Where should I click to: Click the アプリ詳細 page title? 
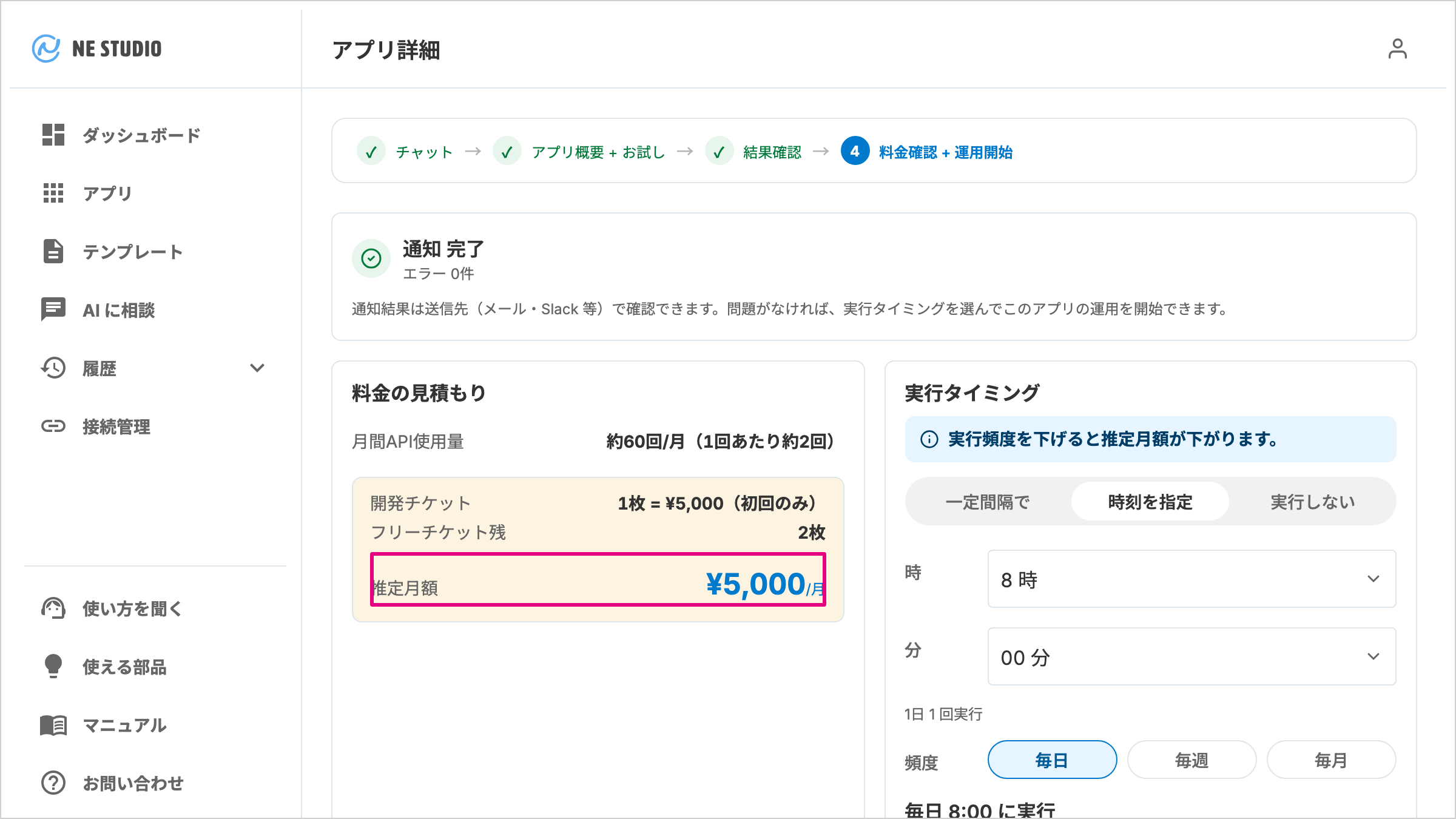(386, 50)
